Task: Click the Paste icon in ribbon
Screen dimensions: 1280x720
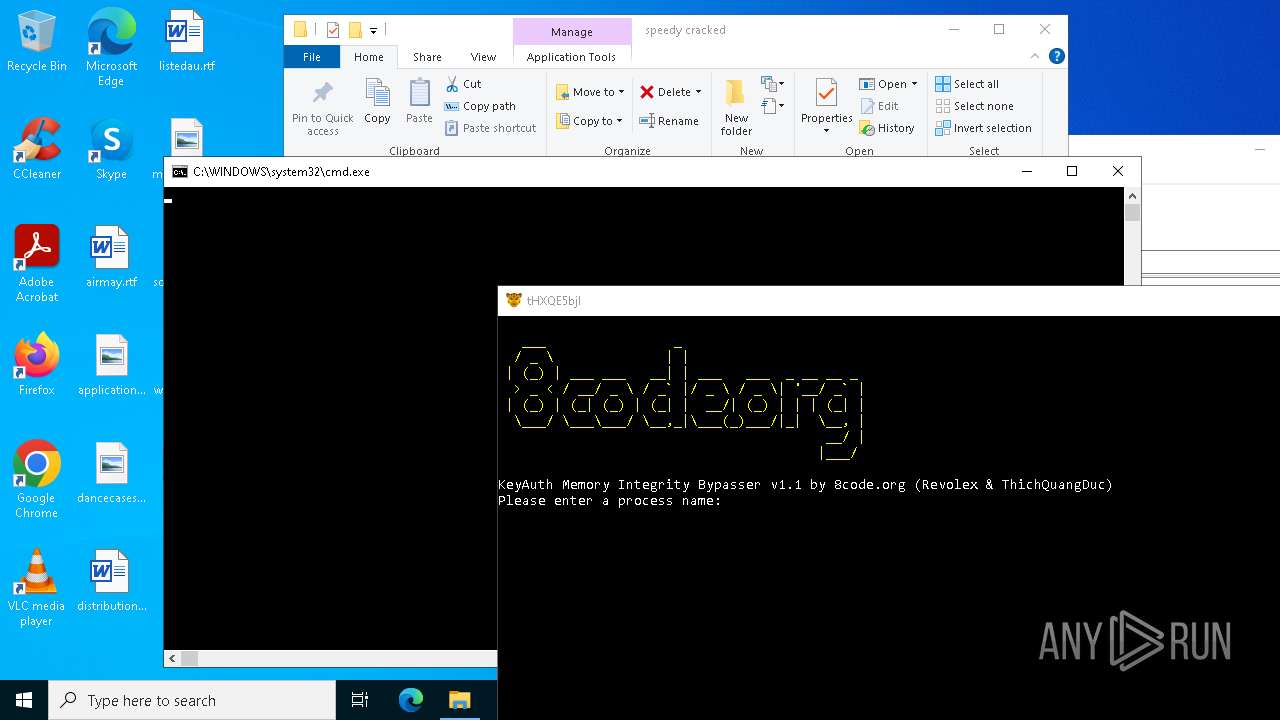Action: 419,101
